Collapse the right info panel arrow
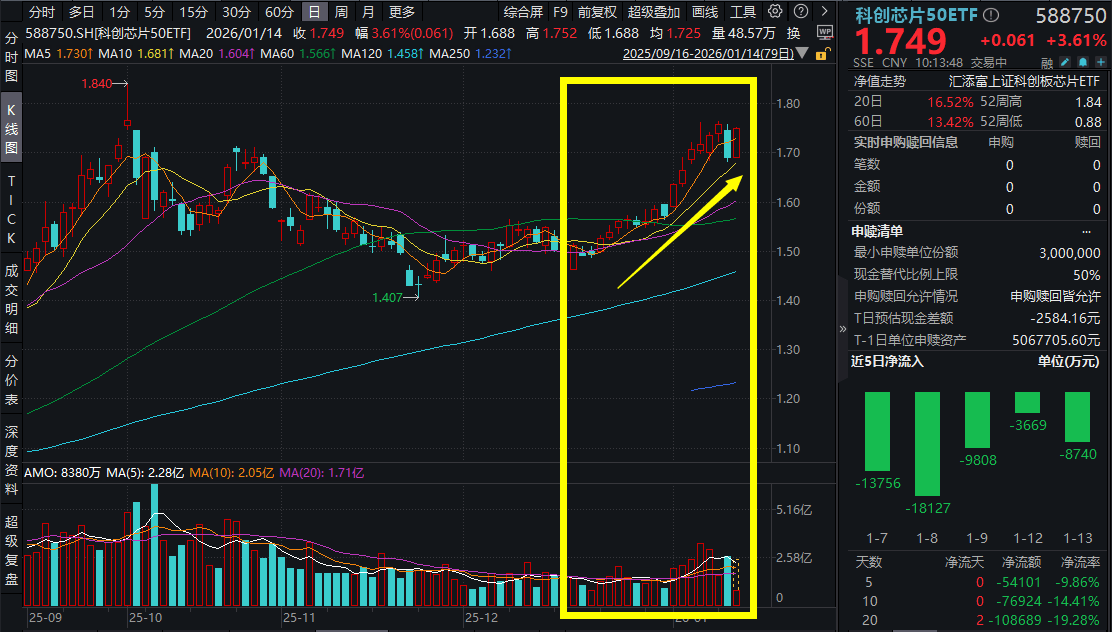This screenshot has width=1112, height=632. (841, 327)
